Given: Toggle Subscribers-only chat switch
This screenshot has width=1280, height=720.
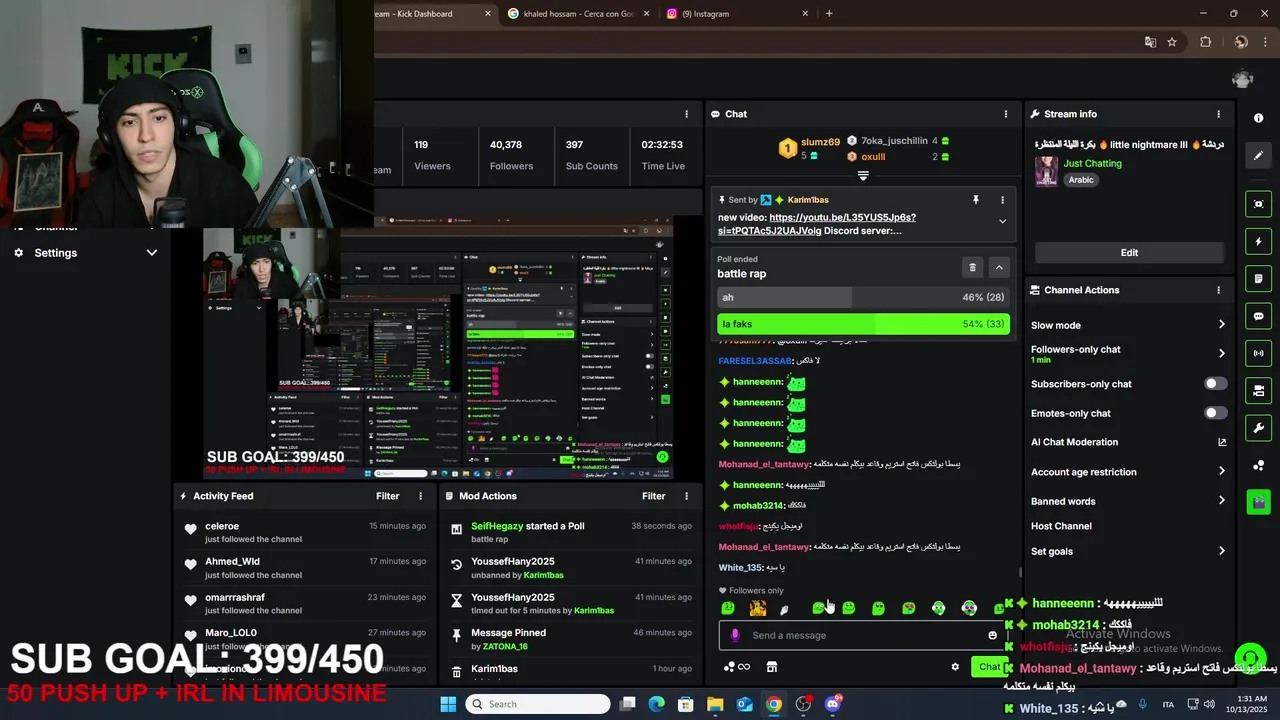Looking at the screenshot, I should 1215,384.
